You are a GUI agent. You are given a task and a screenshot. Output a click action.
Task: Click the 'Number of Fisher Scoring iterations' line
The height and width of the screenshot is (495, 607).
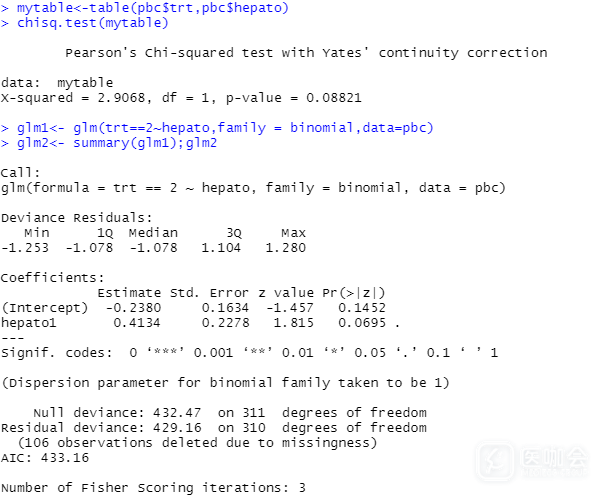(153, 487)
